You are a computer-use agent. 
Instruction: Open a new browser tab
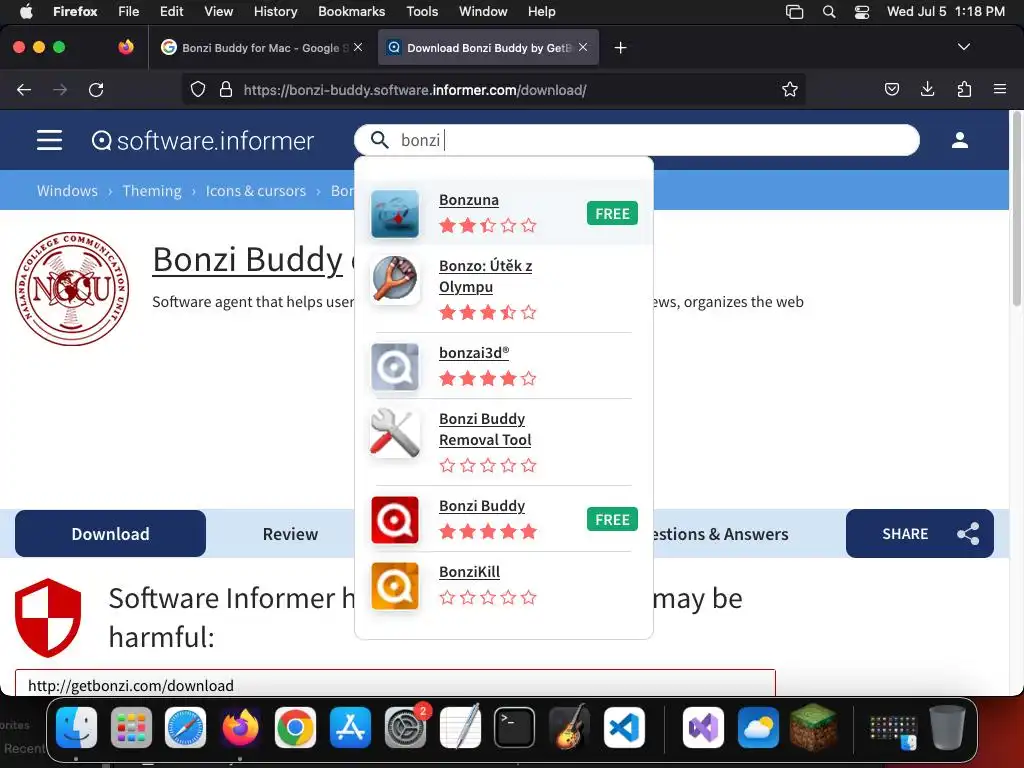pos(620,48)
